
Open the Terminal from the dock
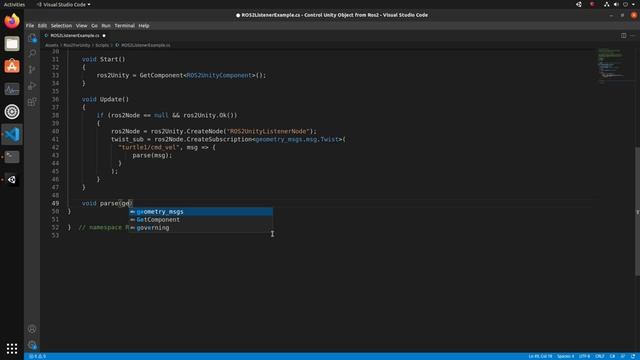tap(12, 157)
